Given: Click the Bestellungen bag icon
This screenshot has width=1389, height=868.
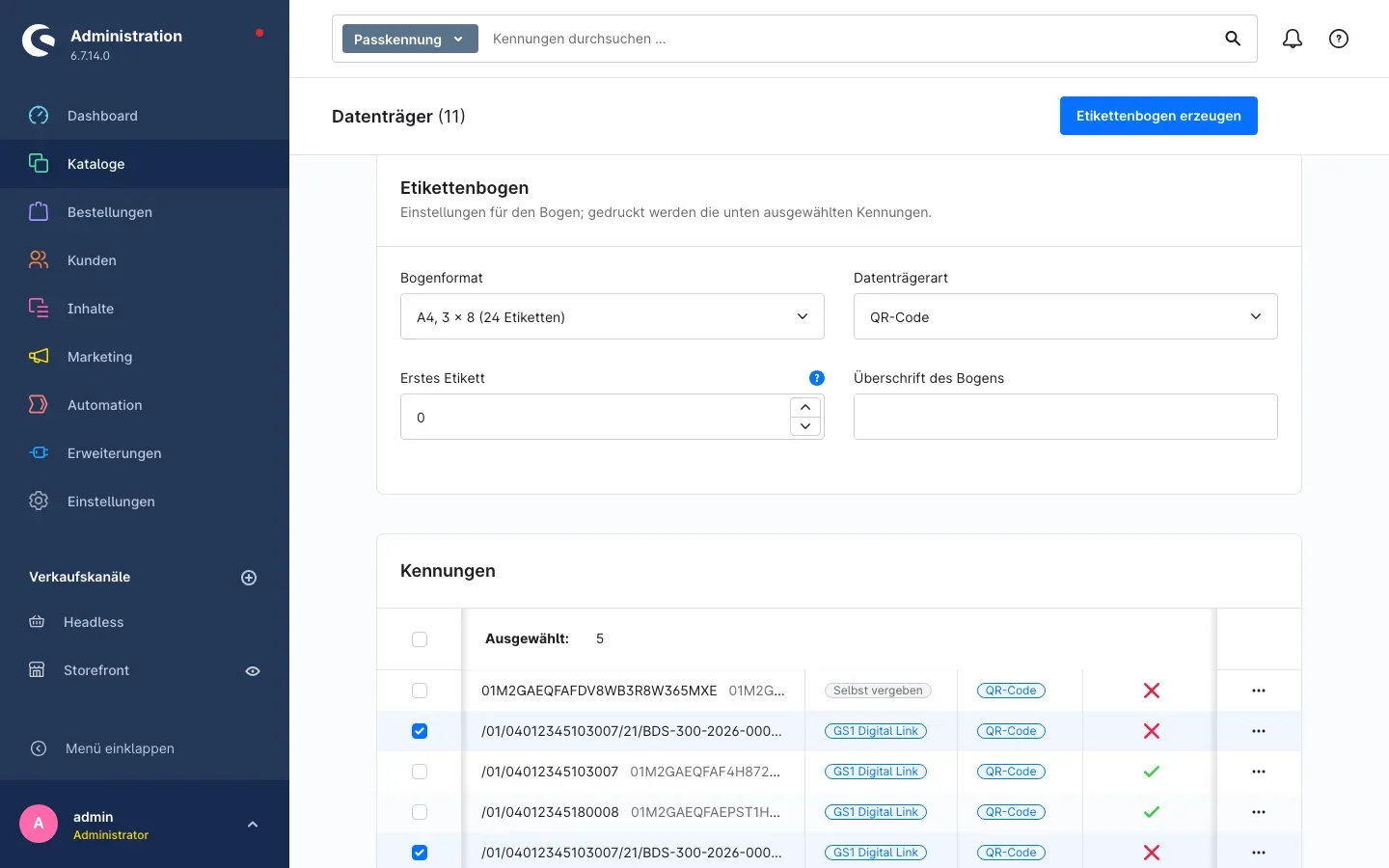Looking at the screenshot, I should tap(39, 212).
